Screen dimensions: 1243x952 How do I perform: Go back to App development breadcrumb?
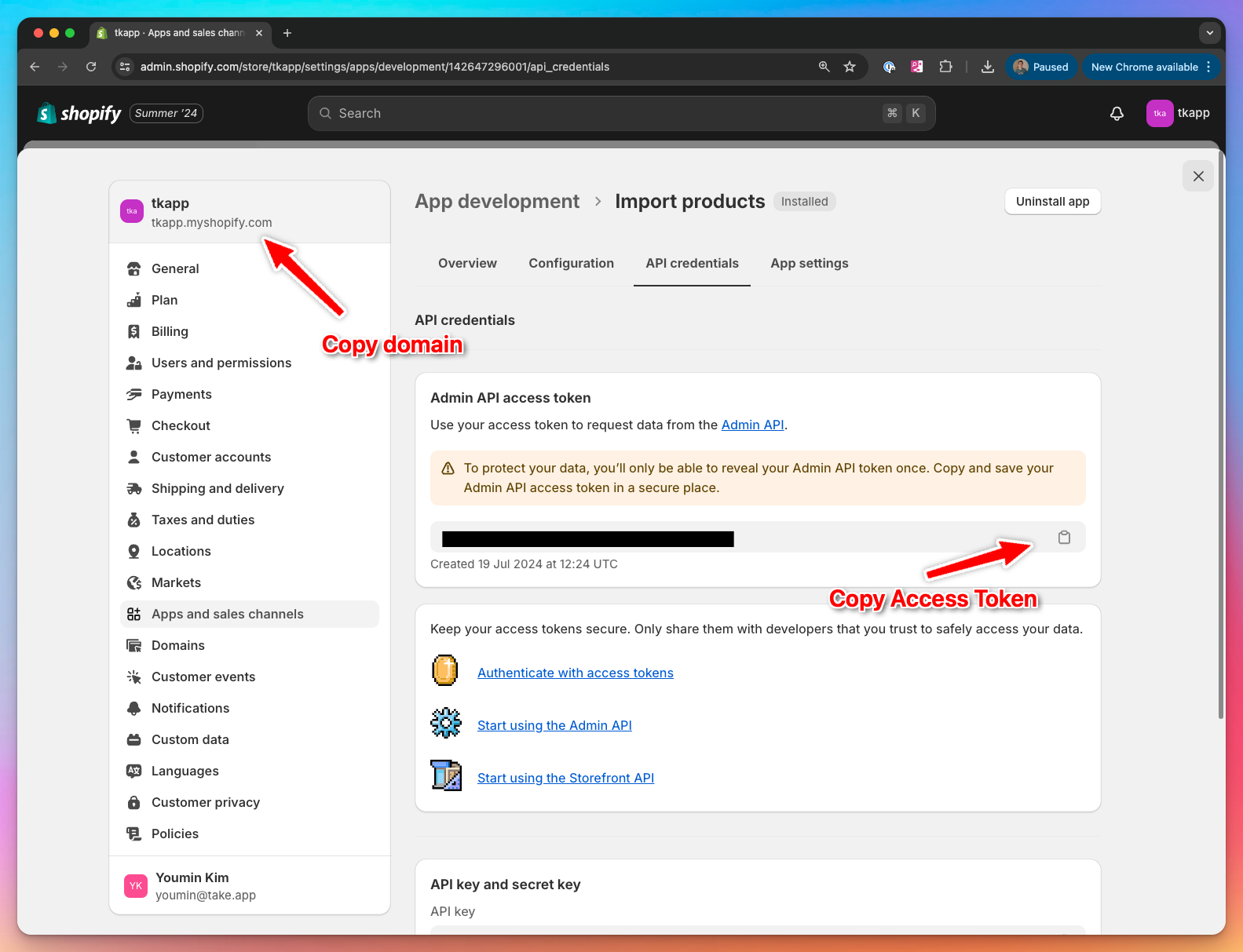(497, 202)
